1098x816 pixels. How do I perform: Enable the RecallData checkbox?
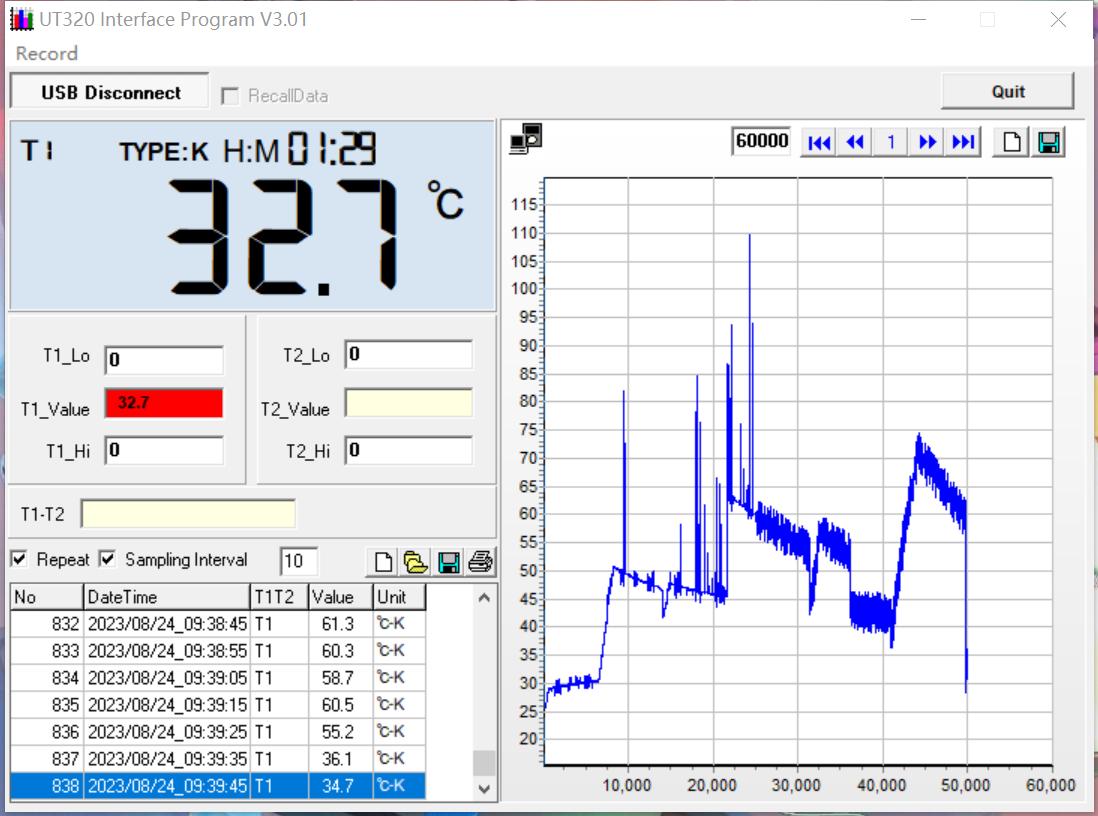pos(230,96)
